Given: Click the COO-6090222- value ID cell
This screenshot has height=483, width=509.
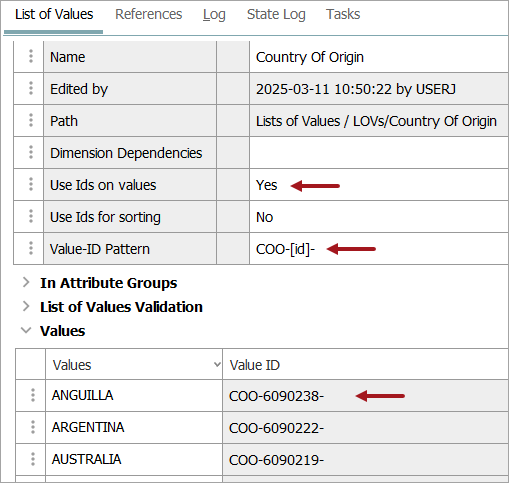Looking at the screenshot, I should point(365,427).
